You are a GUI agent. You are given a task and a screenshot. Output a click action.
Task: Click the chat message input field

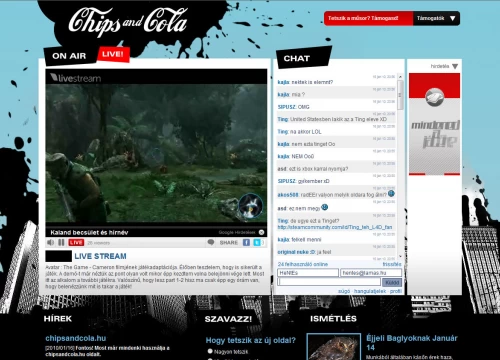coord(329,282)
